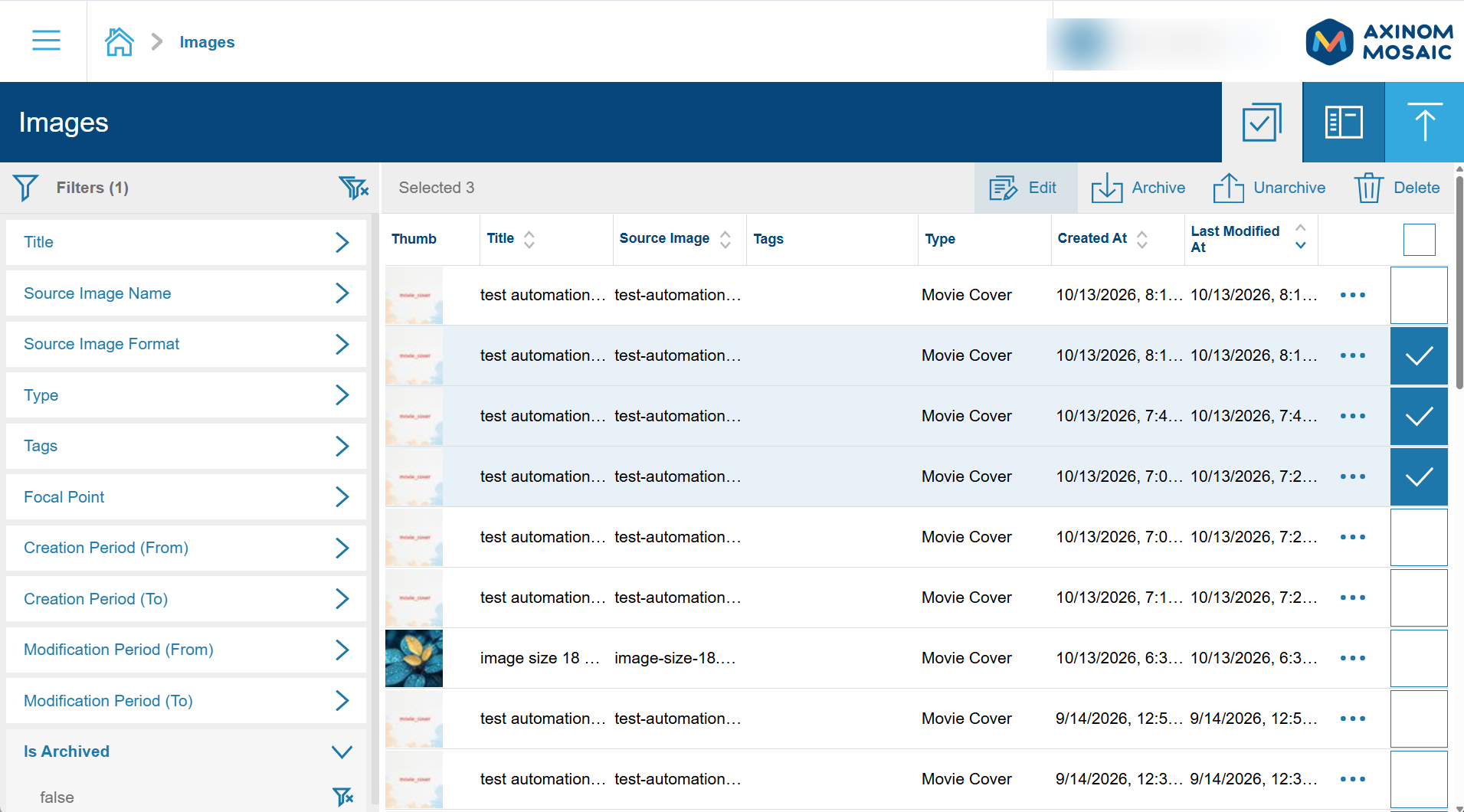Toggle the quick edit panel icon
Image resolution: width=1464 pixels, height=812 pixels.
pos(1344,122)
